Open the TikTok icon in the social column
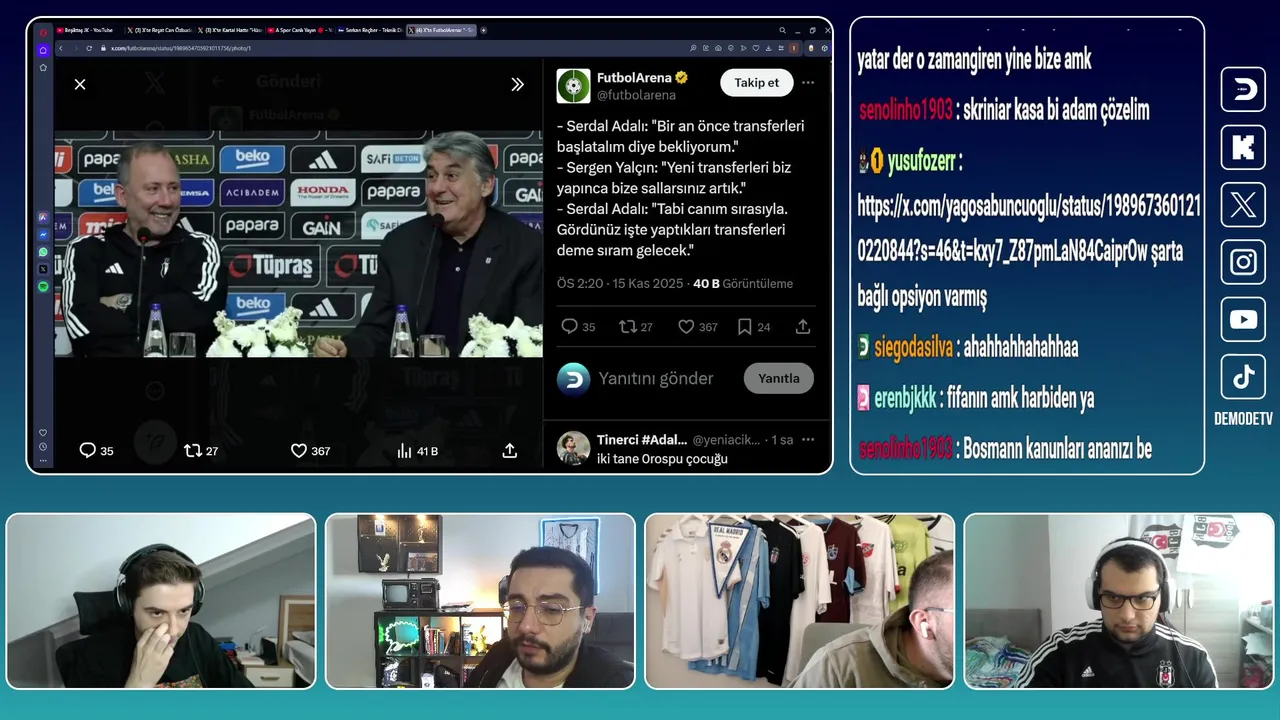1280x720 pixels. pyautogui.click(x=1243, y=376)
